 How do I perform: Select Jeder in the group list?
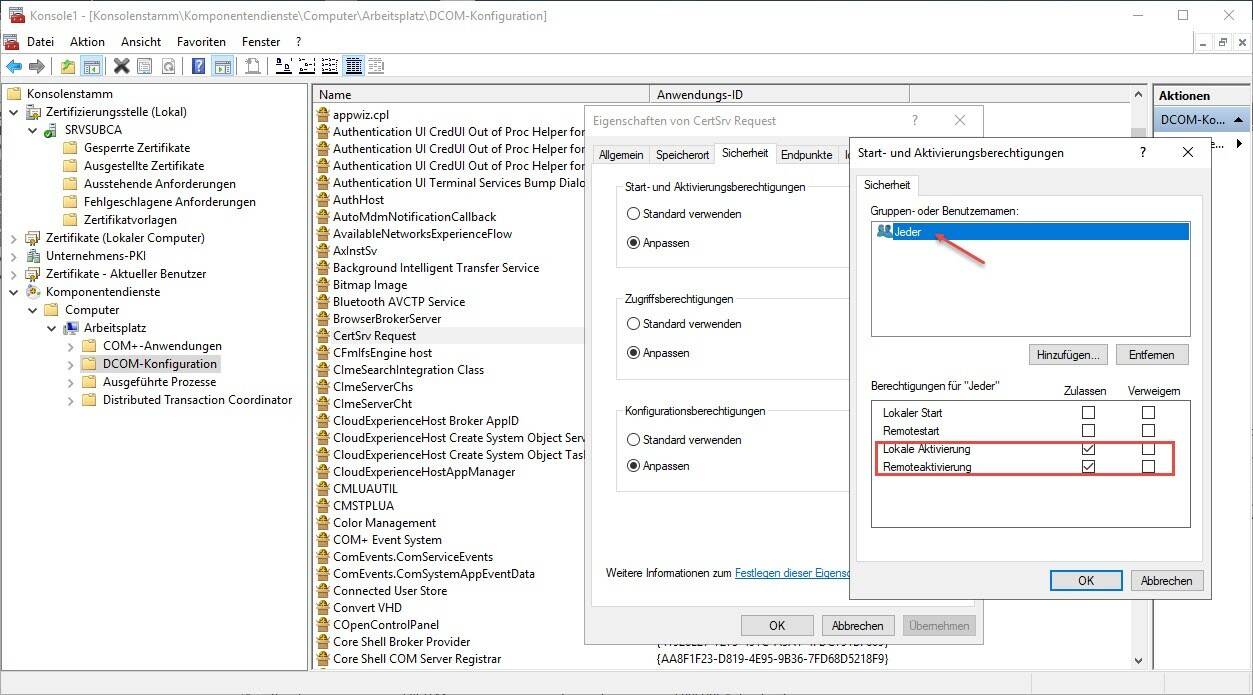click(907, 232)
